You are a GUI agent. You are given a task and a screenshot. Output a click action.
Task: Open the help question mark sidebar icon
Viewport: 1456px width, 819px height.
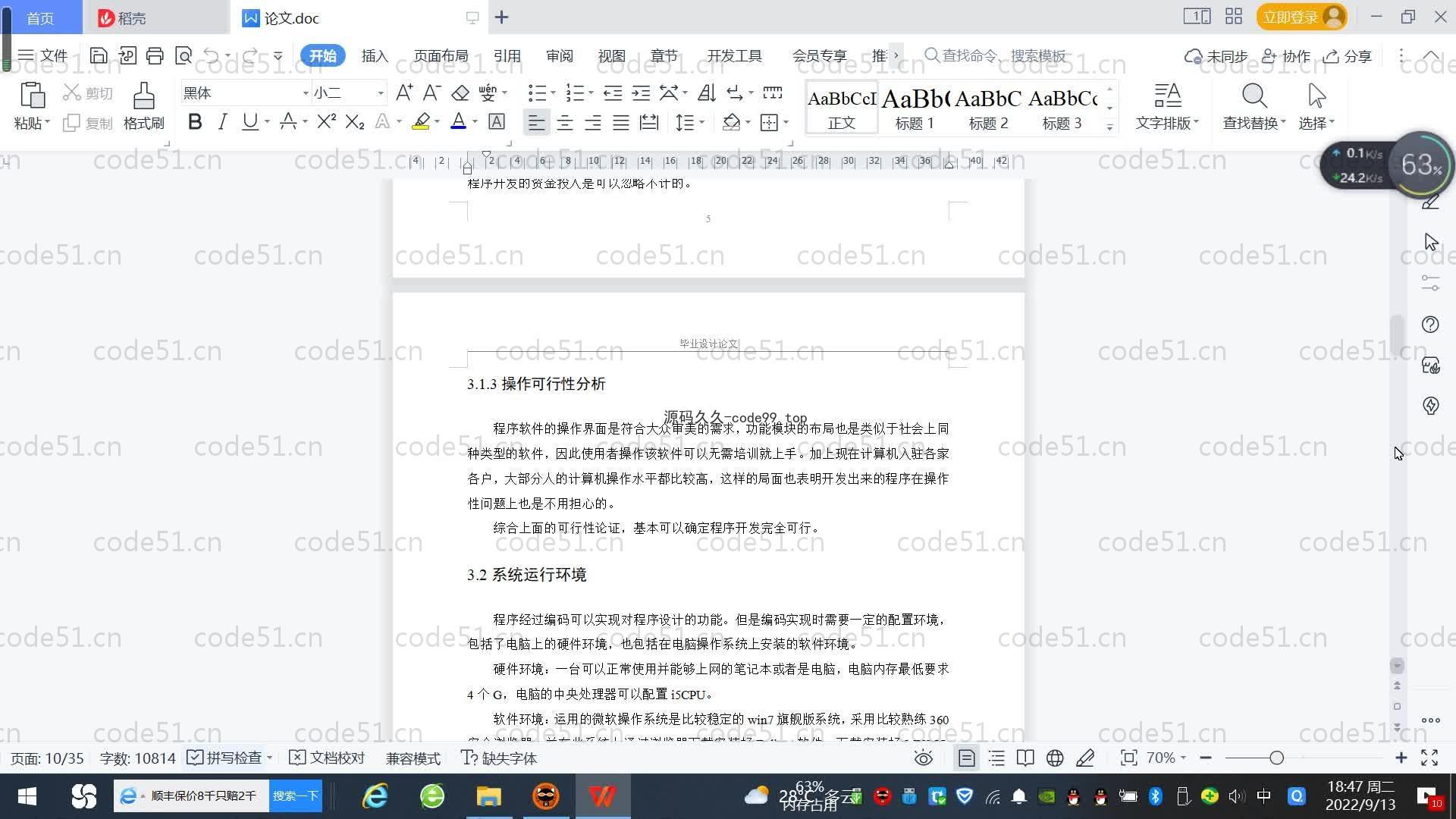[x=1430, y=325]
